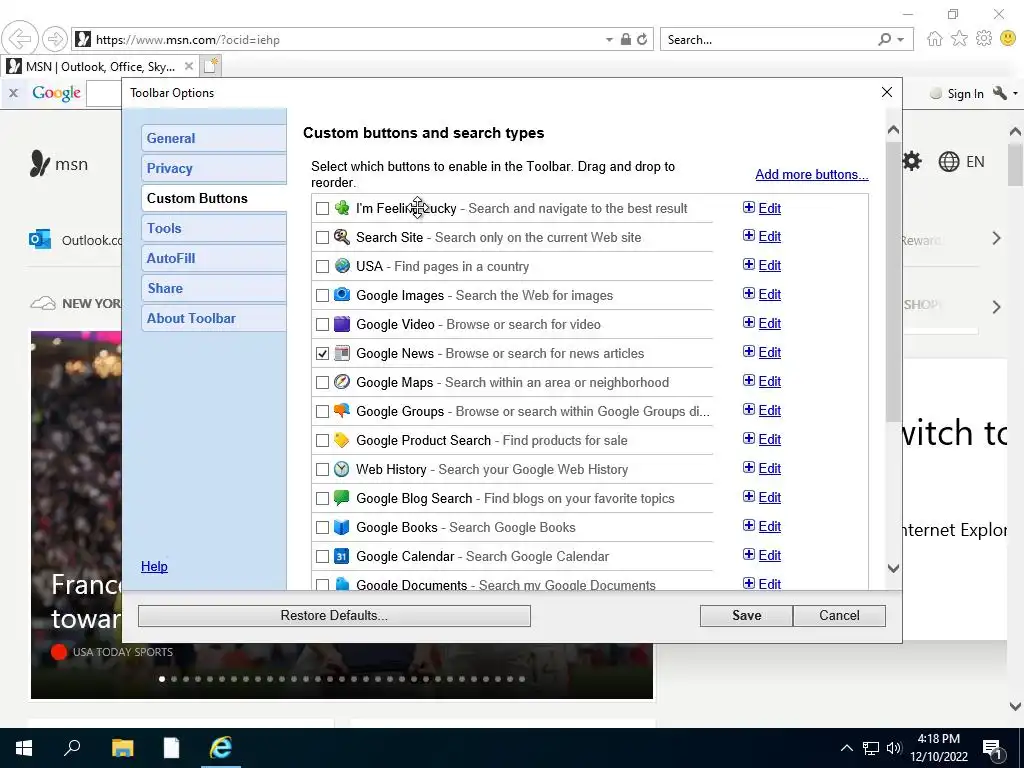1024x768 pixels.
Task: Click the Google Blog Search speech bubble icon
Action: point(342,498)
